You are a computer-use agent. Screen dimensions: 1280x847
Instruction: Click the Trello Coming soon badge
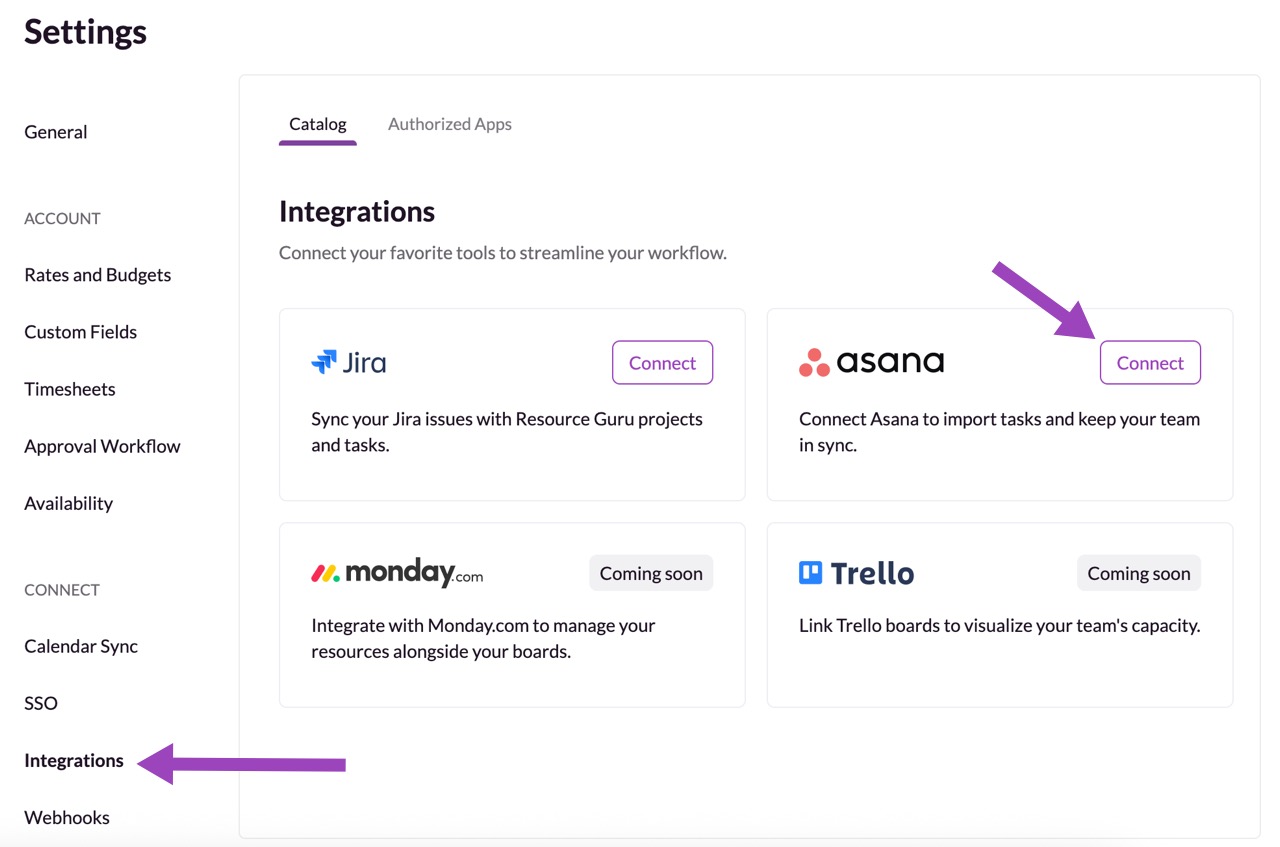[x=1138, y=573]
